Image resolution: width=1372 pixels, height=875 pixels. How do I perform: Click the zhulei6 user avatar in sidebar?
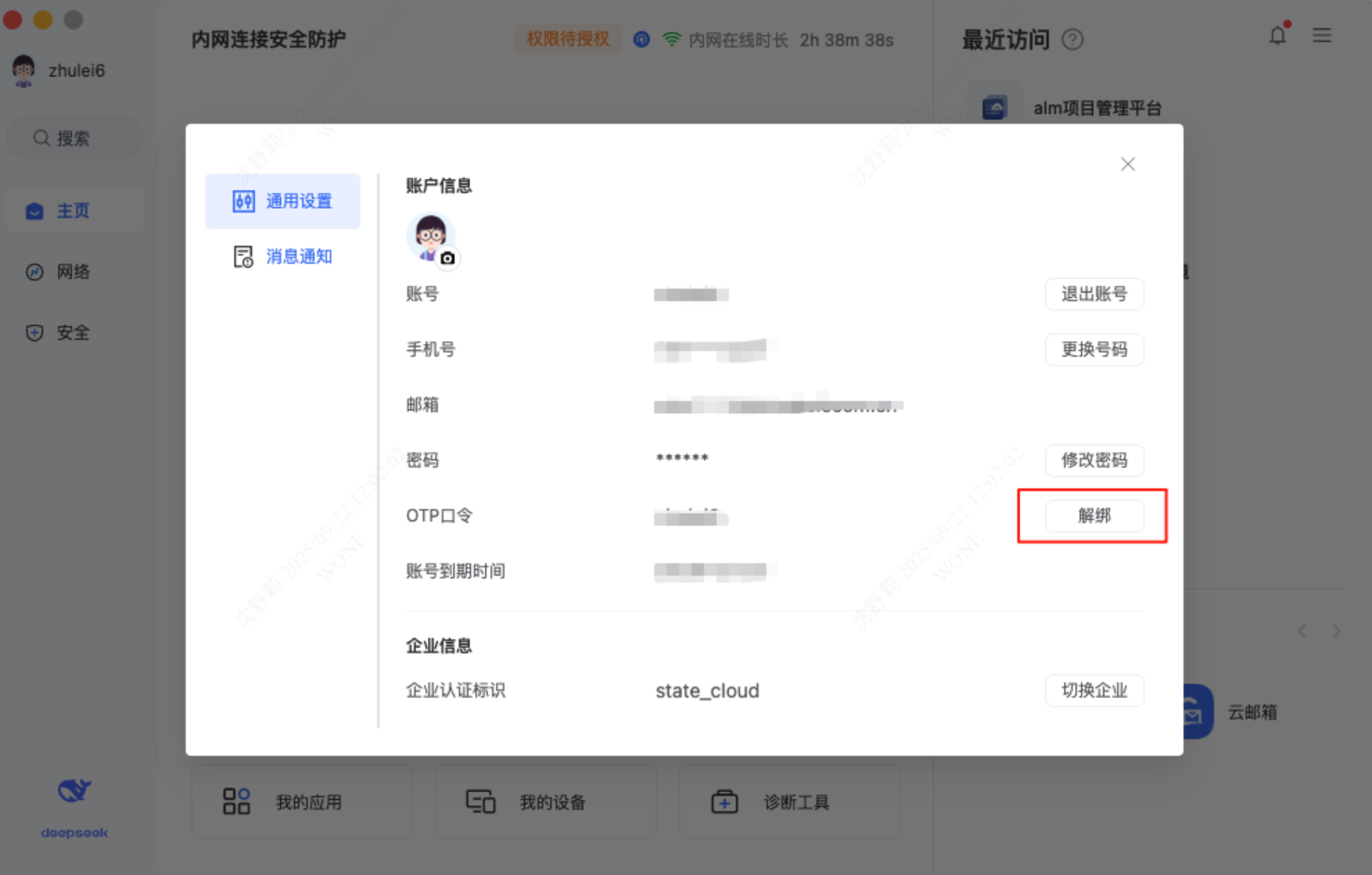(24, 70)
